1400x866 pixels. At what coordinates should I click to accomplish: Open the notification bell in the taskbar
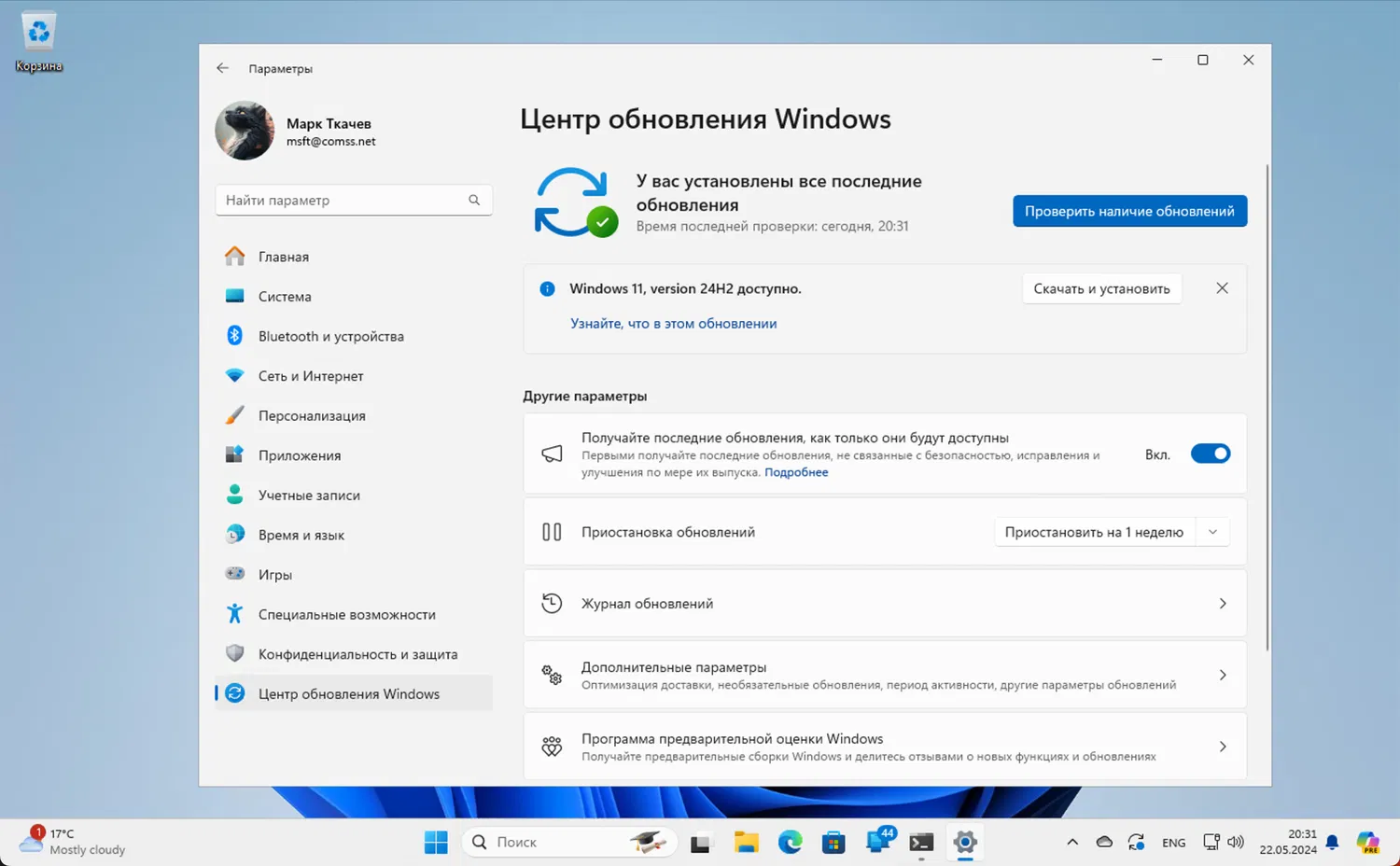1332,843
